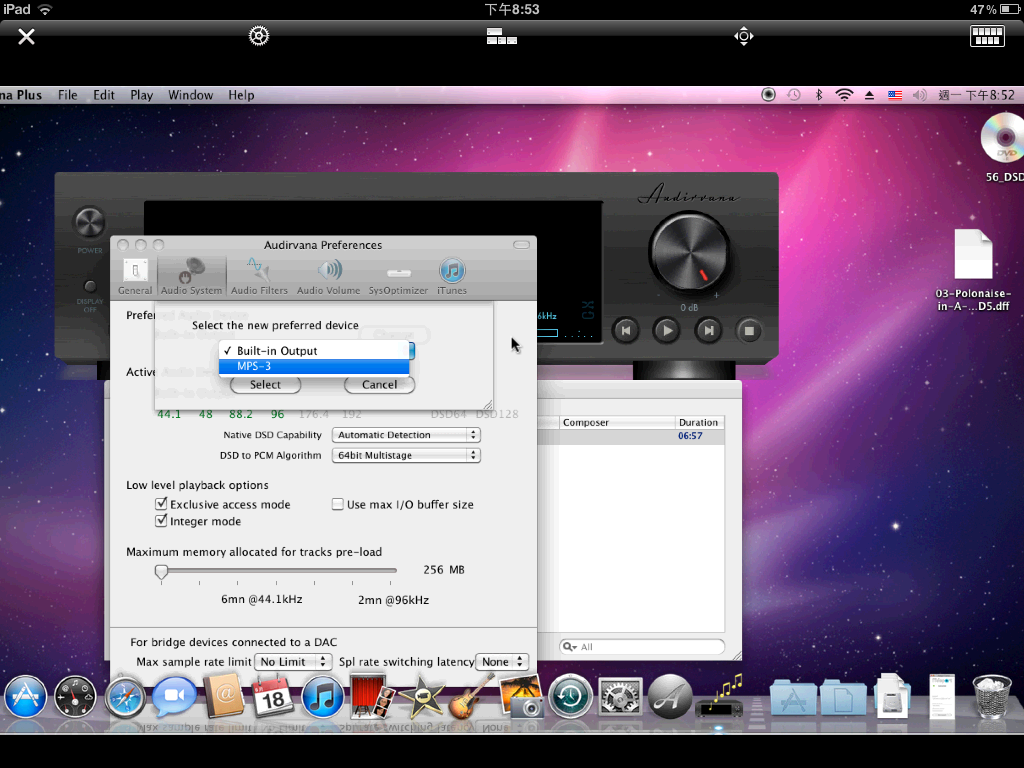Open Time Machine from the Dock
Screen dimensions: 1024x768
[x=570, y=696]
